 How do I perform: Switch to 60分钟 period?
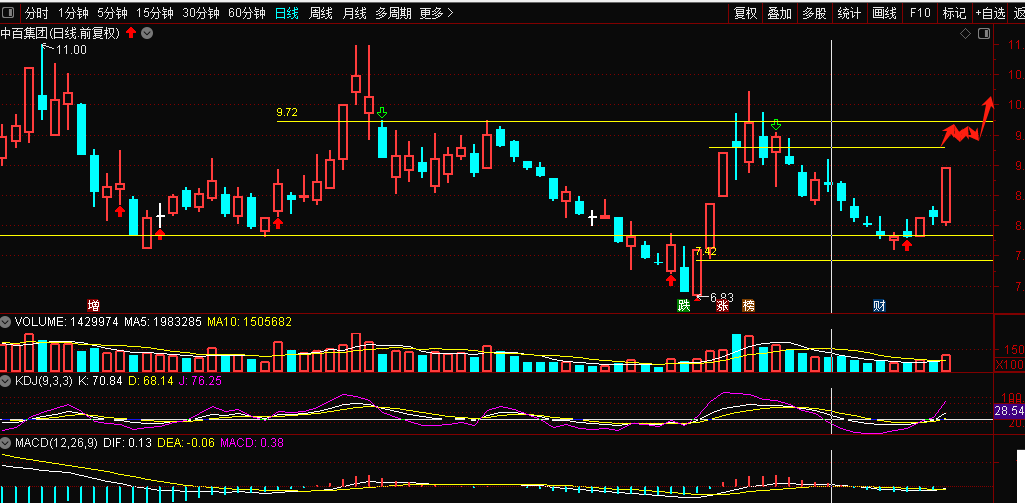pos(246,12)
